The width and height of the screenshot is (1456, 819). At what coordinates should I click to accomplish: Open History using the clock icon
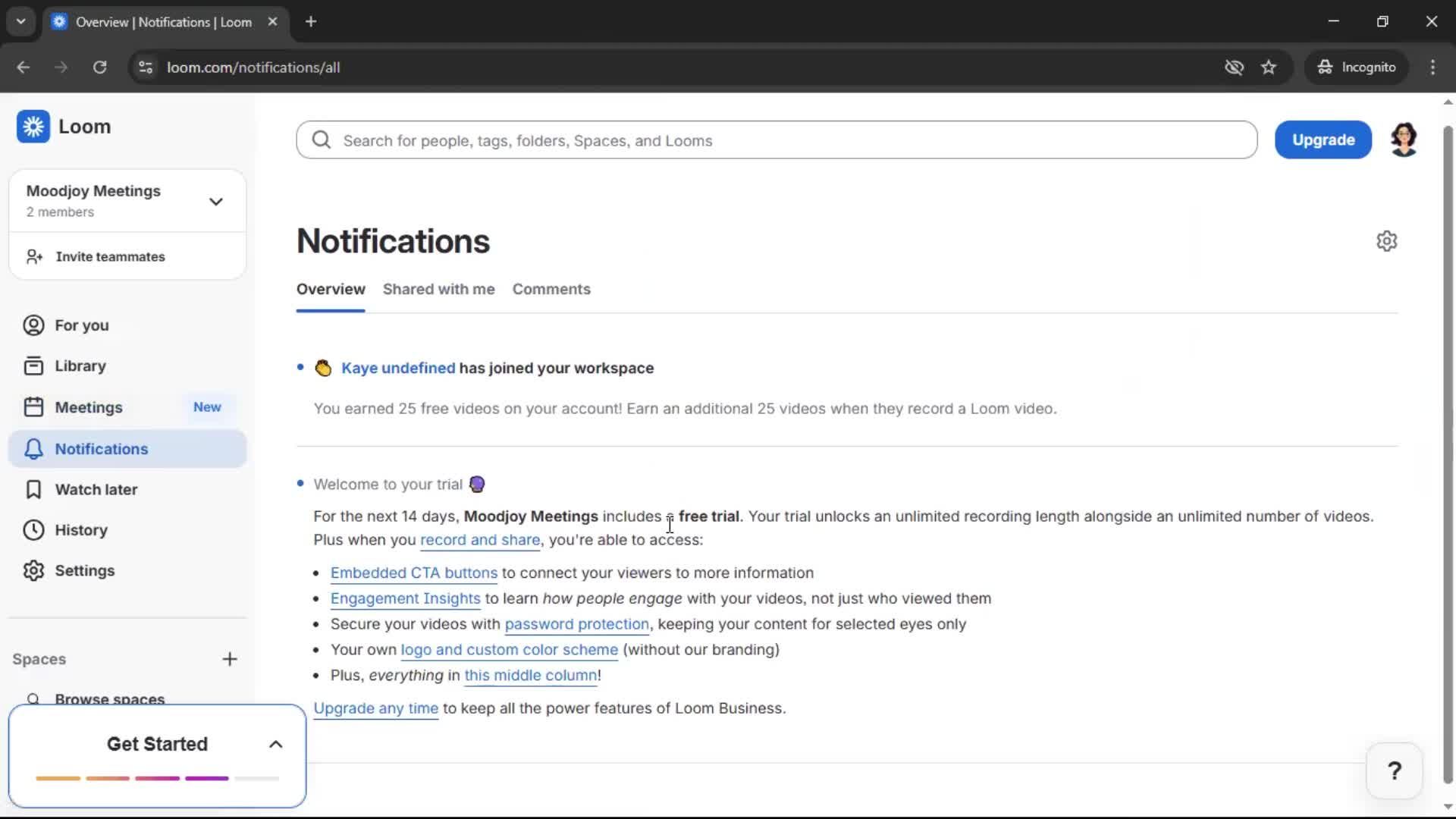(33, 529)
